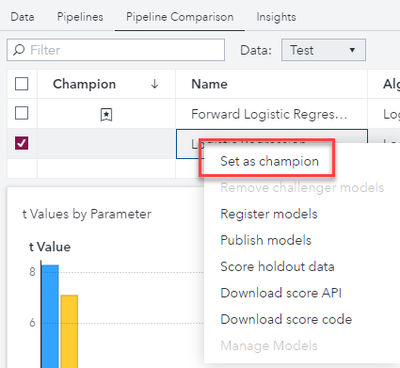
Task: Uncheck the selected second row checkbox
Action: (x=22, y=143)
